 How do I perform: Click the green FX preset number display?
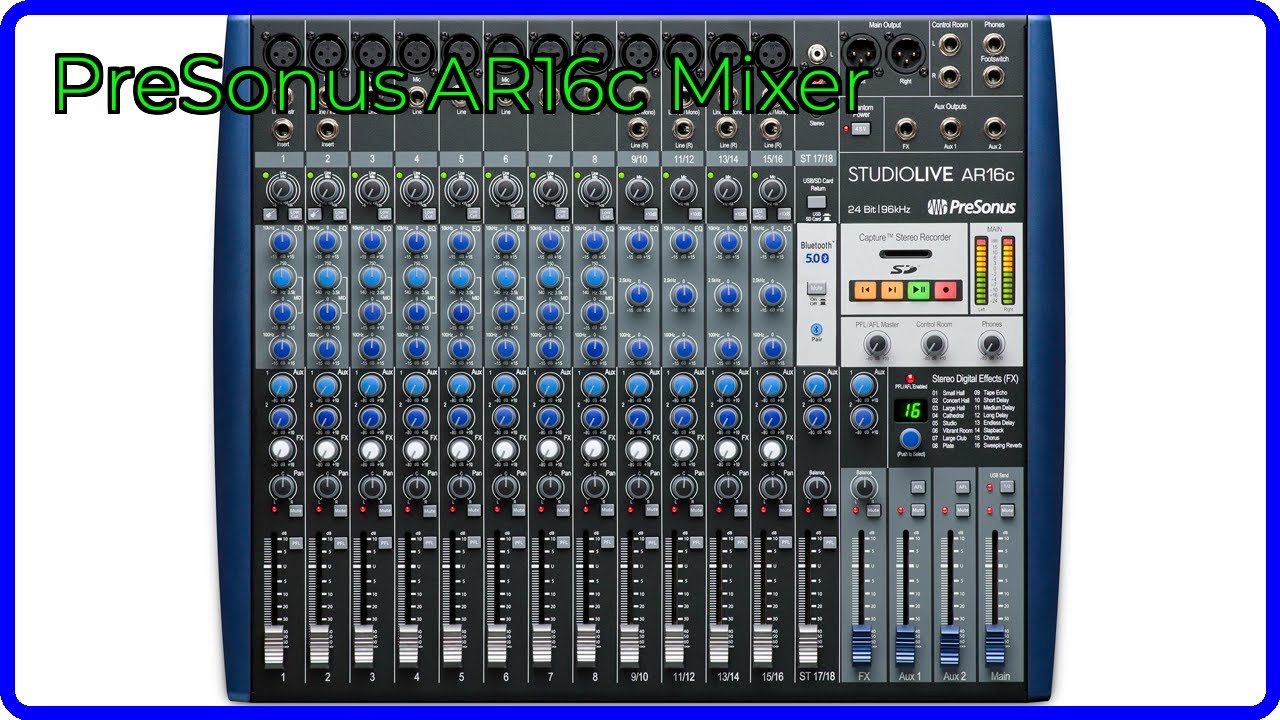pos(911,411)
